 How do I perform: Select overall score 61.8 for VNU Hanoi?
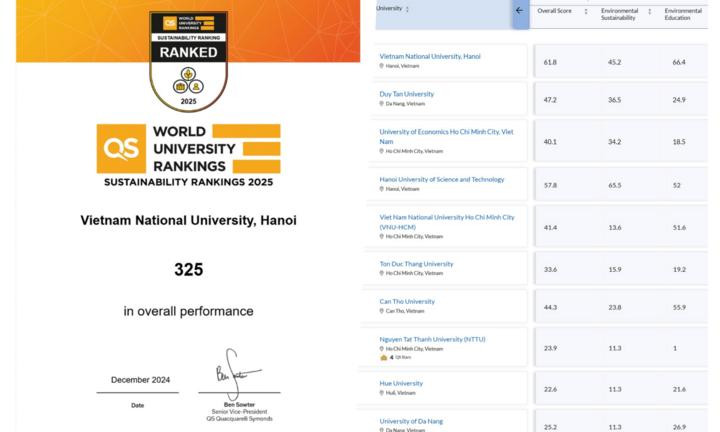[x=550, y=62]
